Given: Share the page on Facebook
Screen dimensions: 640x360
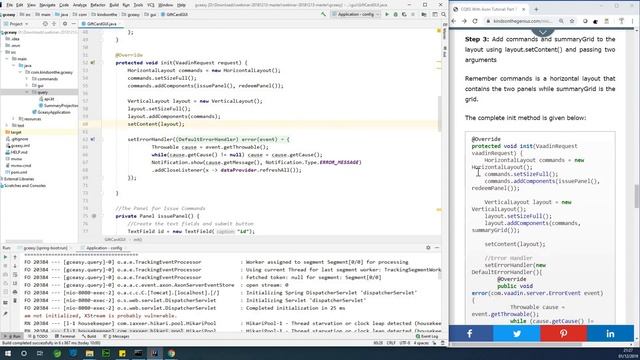Looking at the screenshot, I should [470, 333].
